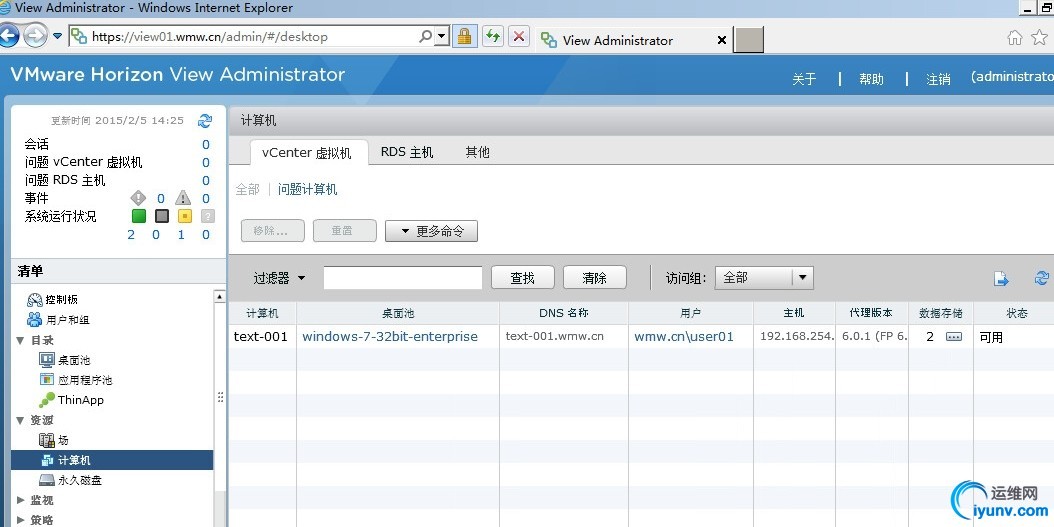Image resolution: width=1054 pixels, height=527 pixels.
Task: Open the 关于 (About) link
Action: pos(804,79)
